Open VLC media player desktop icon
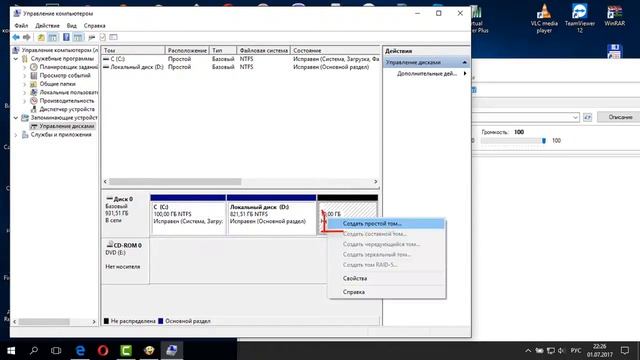 click(x=544, y=18)
